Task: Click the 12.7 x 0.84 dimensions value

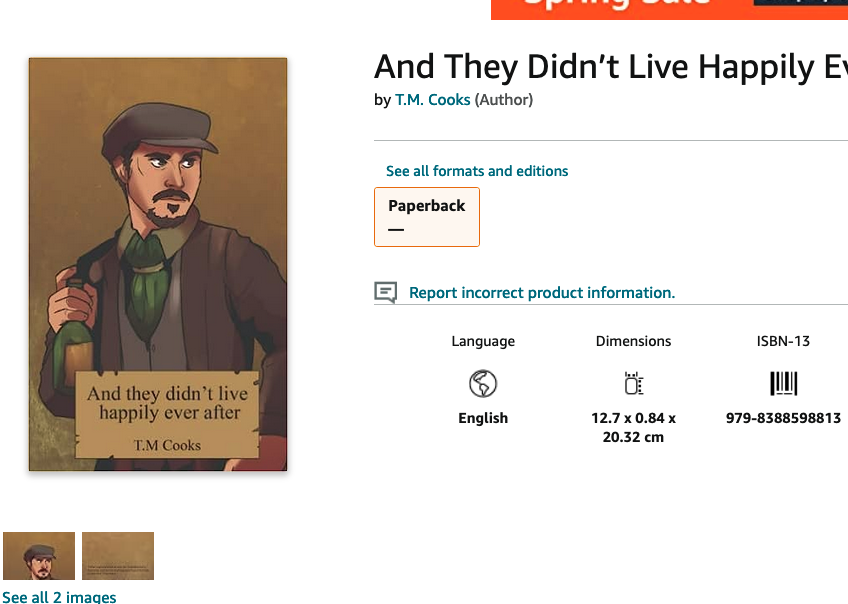Action: [633, 427]
